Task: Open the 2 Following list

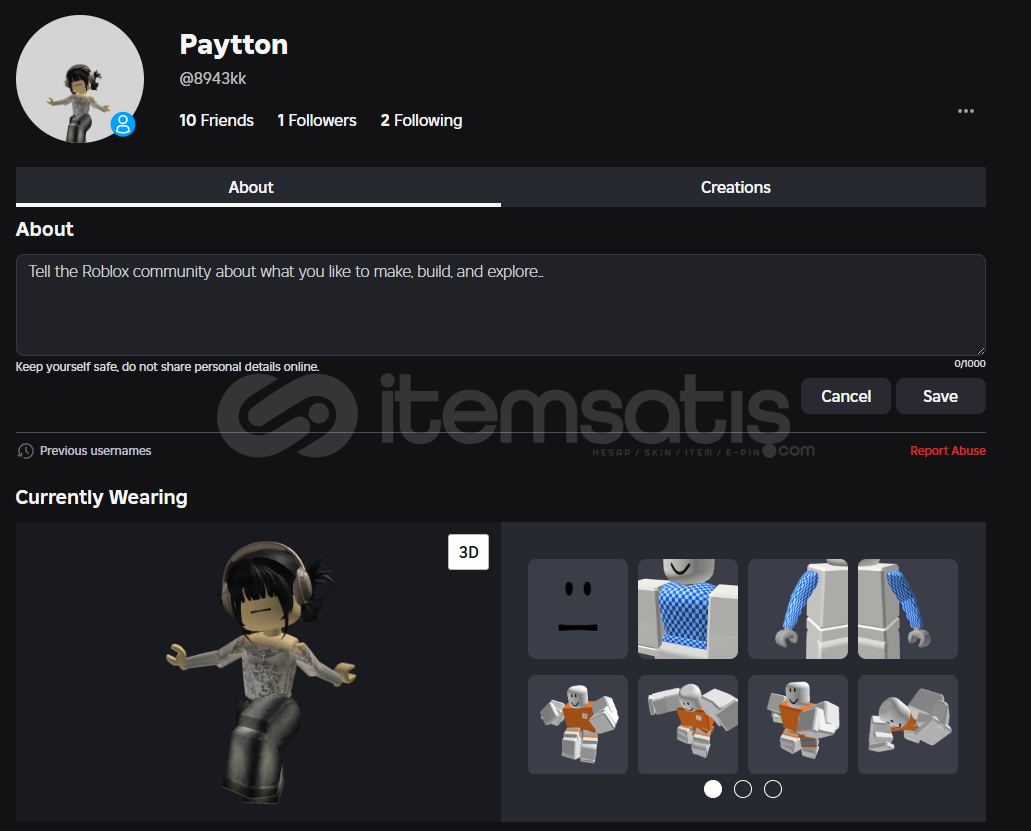Action: [x=421, y=120]
